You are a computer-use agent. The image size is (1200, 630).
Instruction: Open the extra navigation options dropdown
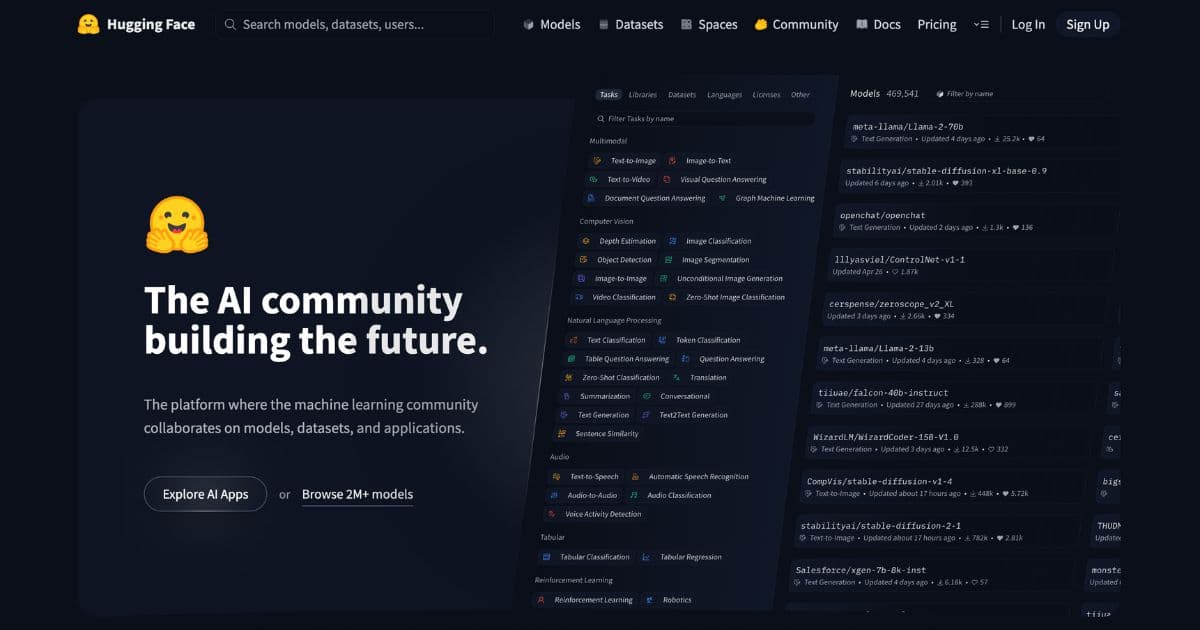tap(981, 23)
